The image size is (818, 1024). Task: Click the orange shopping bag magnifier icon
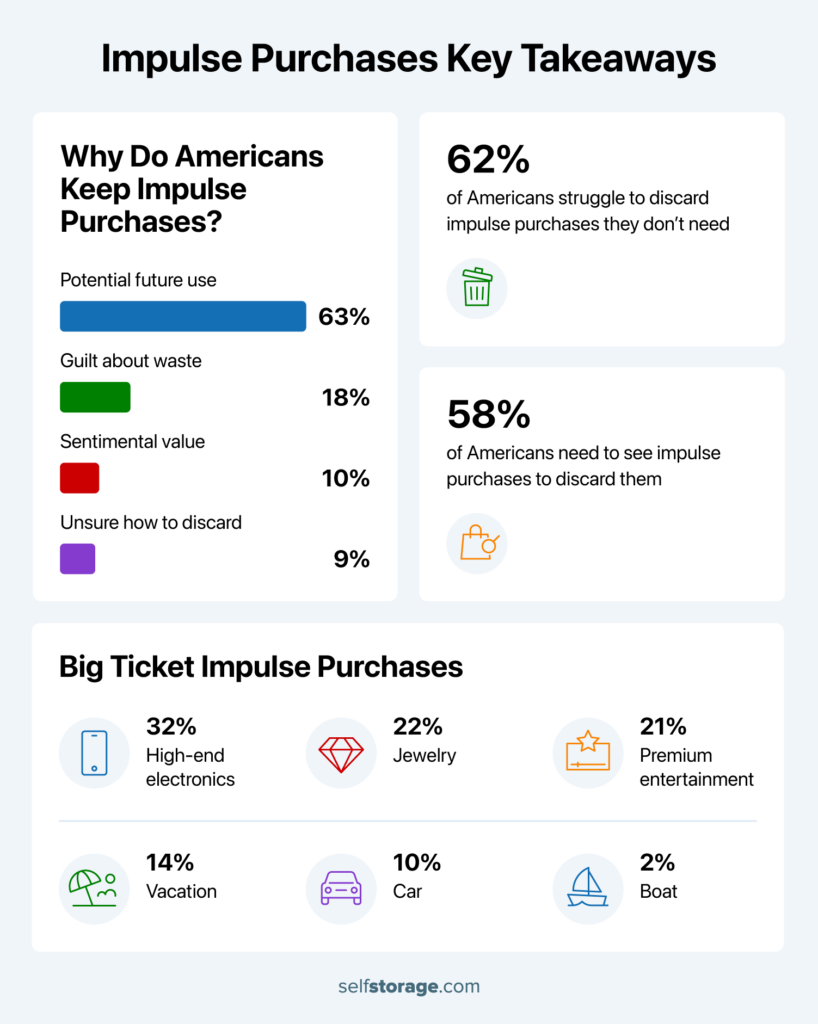[x=477, y=544]
